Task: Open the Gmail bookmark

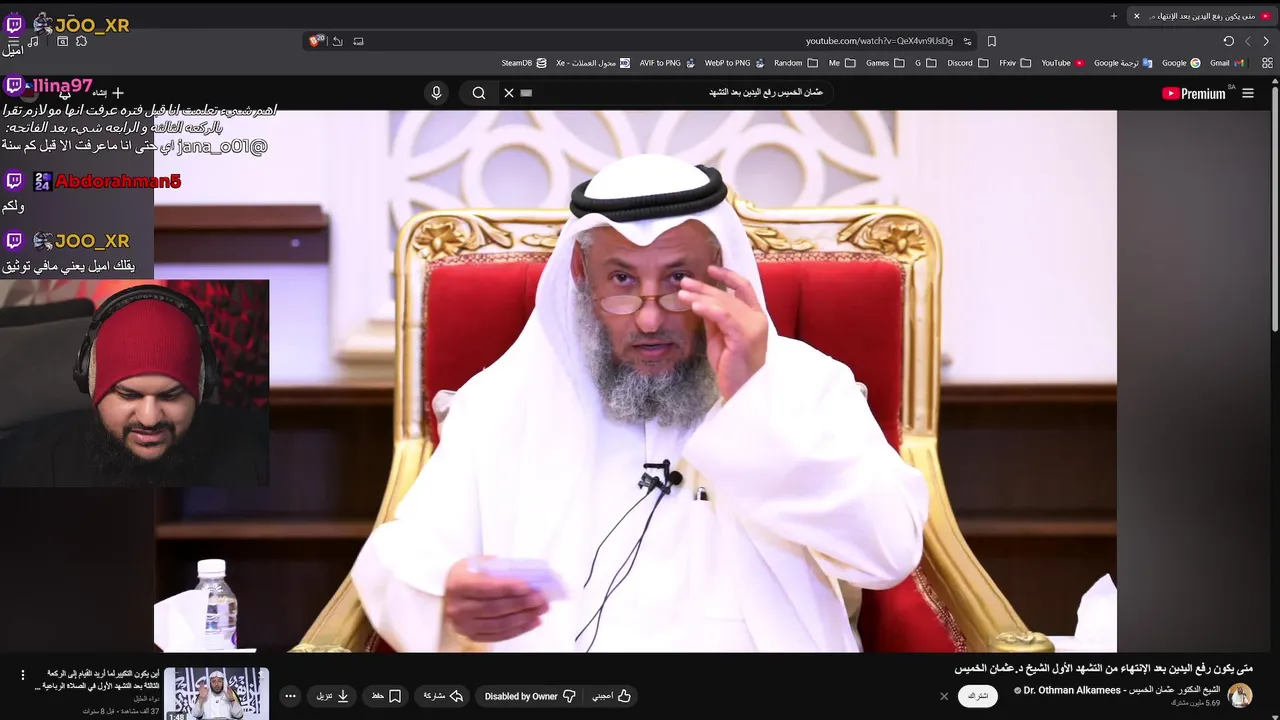Action: (1227, 63)
